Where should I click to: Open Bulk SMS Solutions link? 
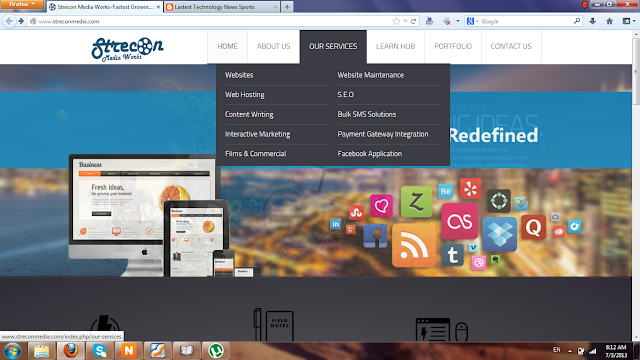367,114
